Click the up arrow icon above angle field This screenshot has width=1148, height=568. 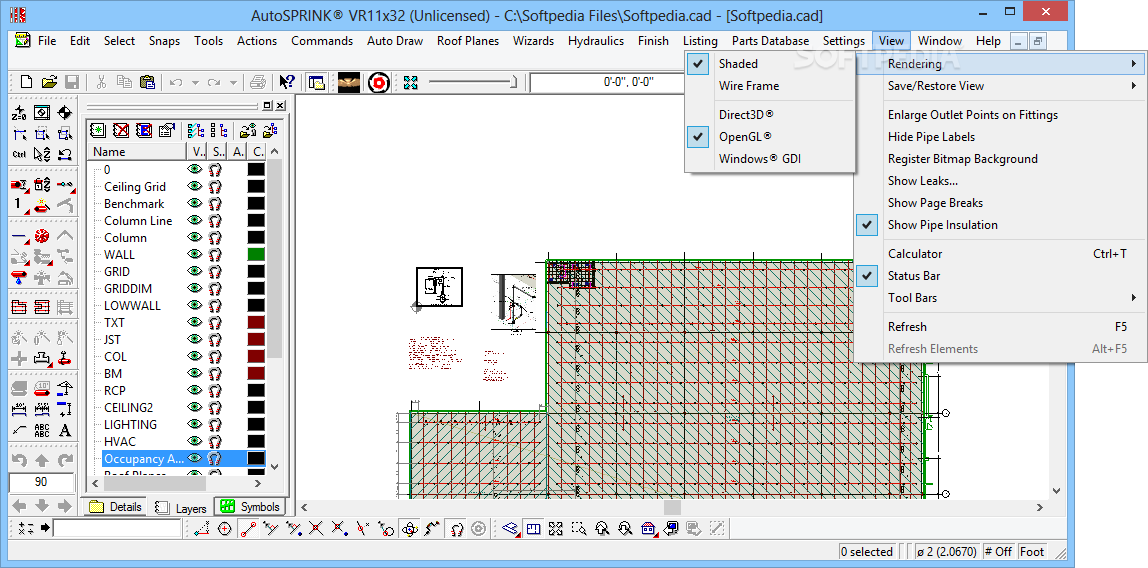(x=42, y=460)
